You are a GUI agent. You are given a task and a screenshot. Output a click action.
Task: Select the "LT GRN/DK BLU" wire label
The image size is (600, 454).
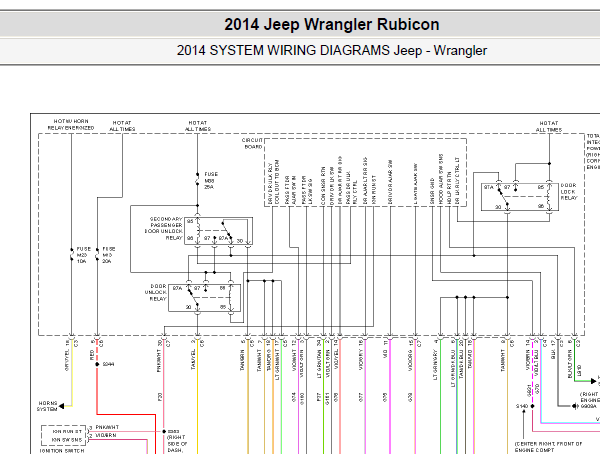(453, 369)
